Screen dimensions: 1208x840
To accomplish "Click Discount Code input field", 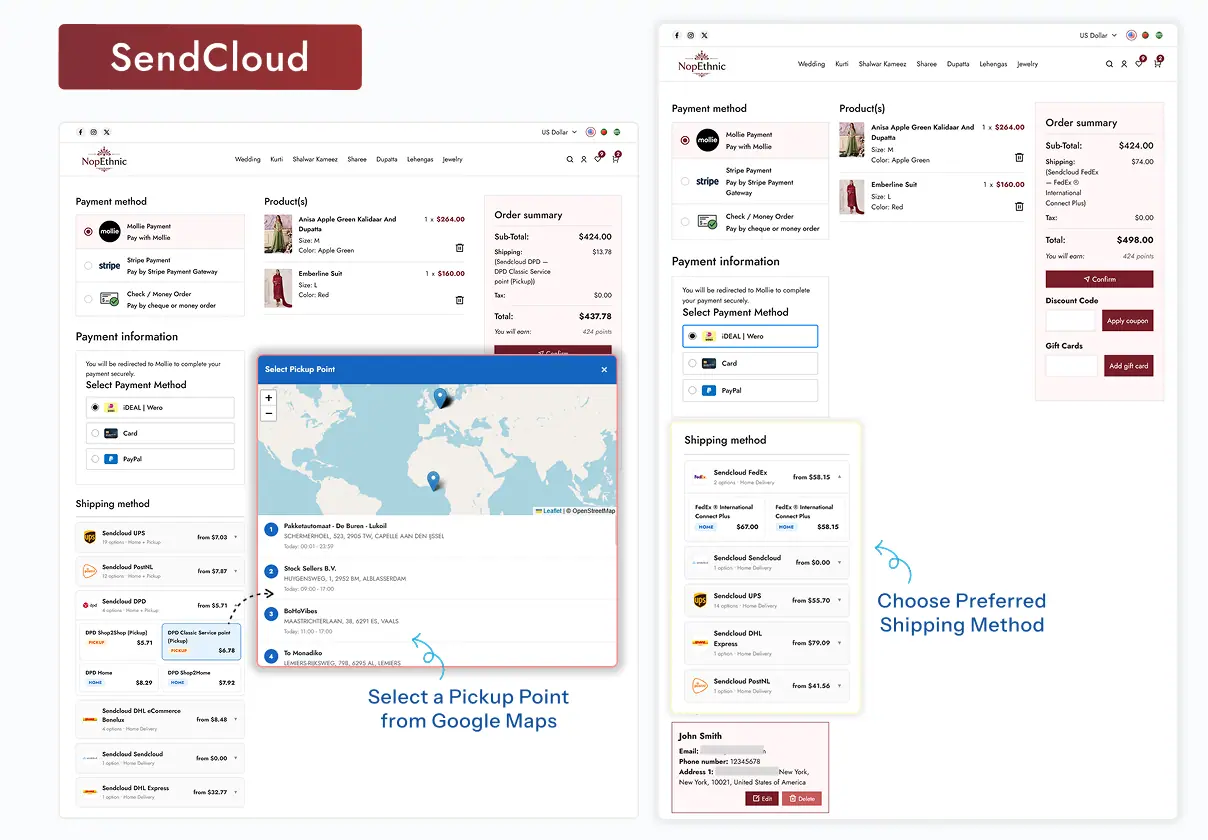I will pos(1071,321).
